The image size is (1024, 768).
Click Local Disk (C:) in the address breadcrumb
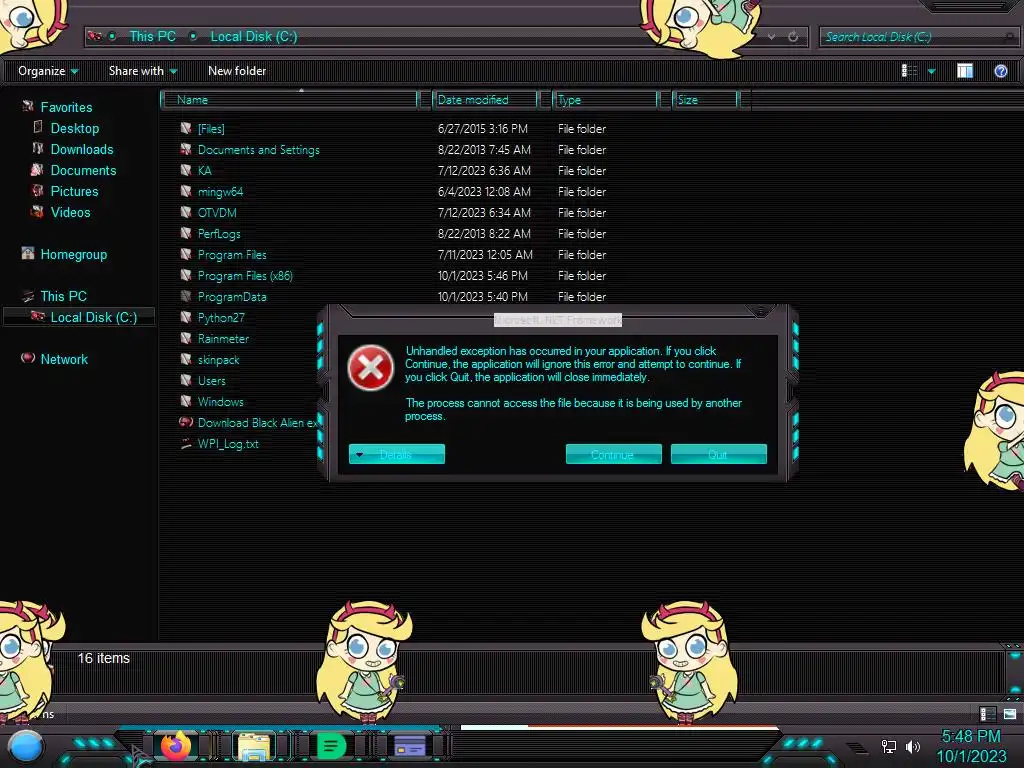click(253, 37)
